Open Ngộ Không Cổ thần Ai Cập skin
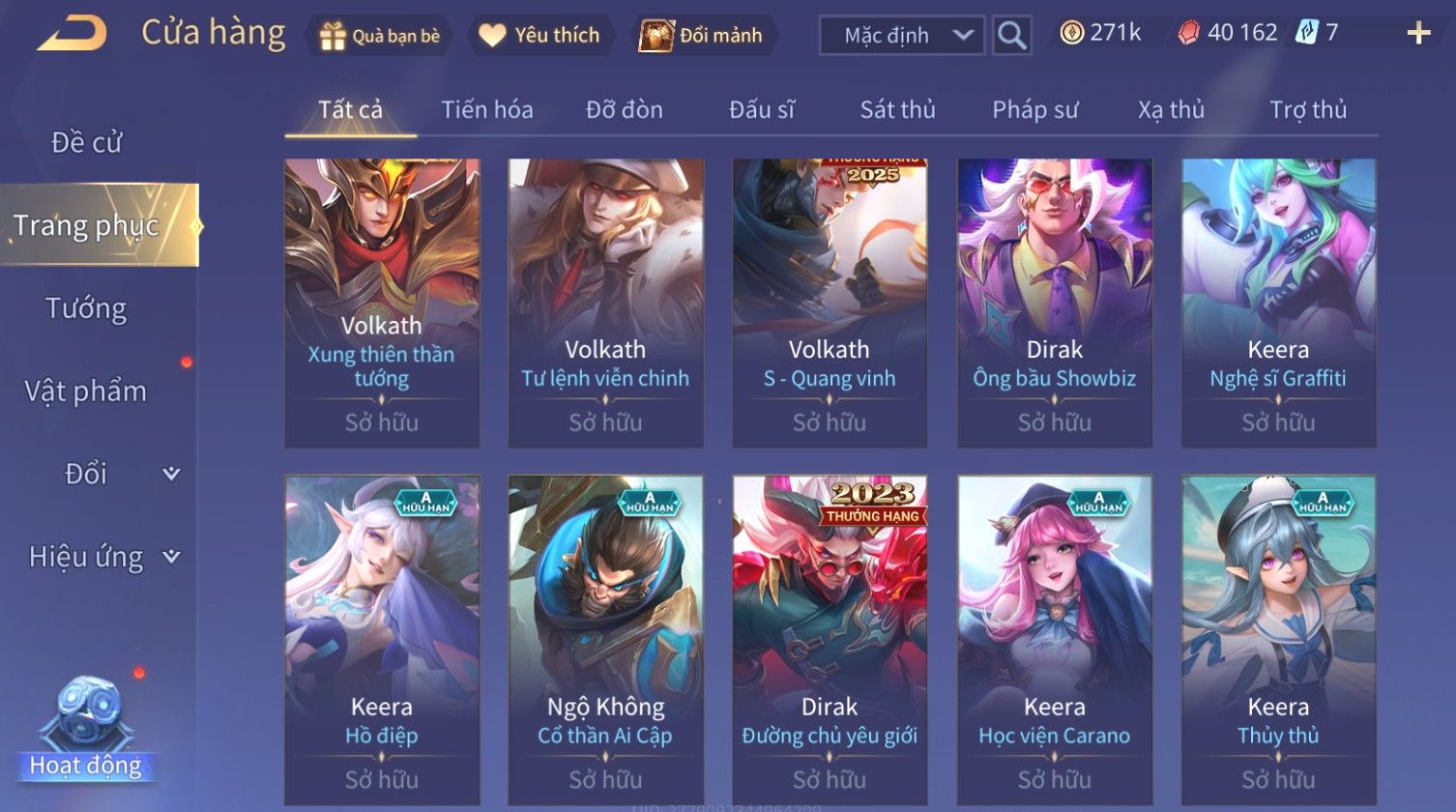 click(605, 639)
